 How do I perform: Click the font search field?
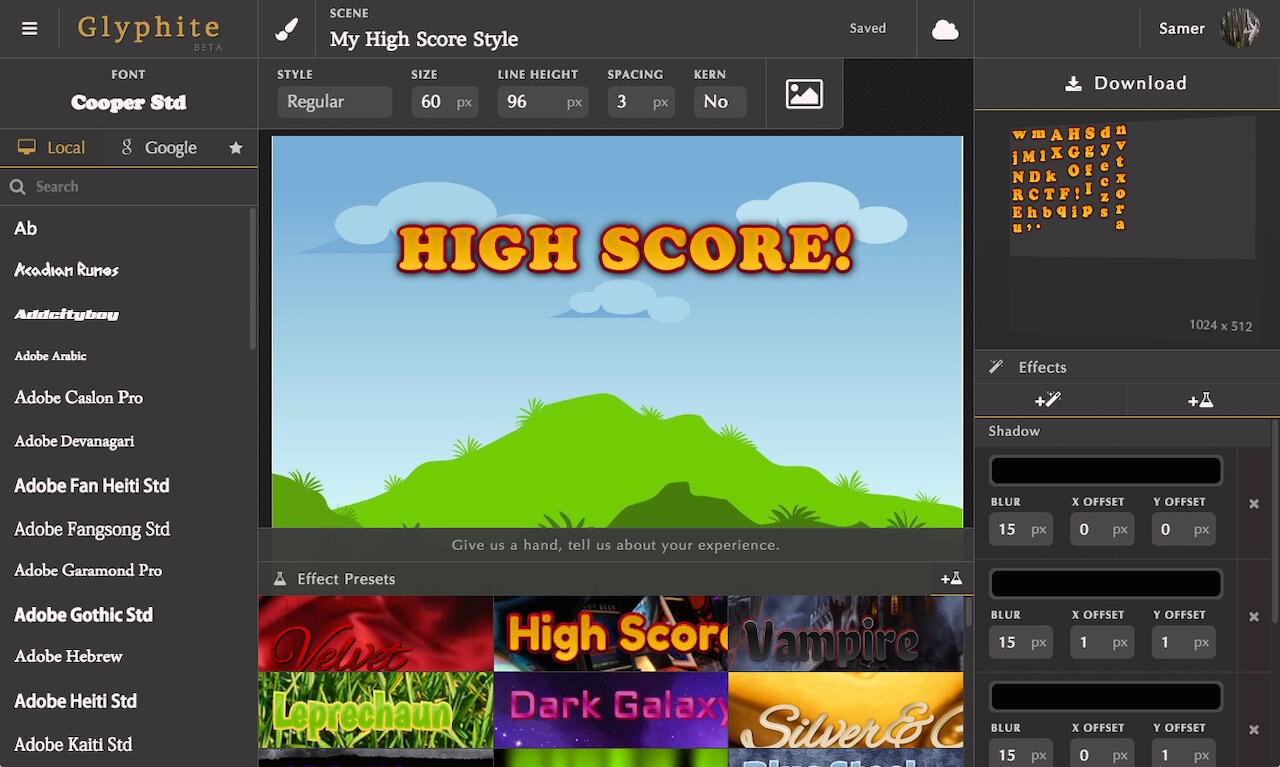pos(128,187)
